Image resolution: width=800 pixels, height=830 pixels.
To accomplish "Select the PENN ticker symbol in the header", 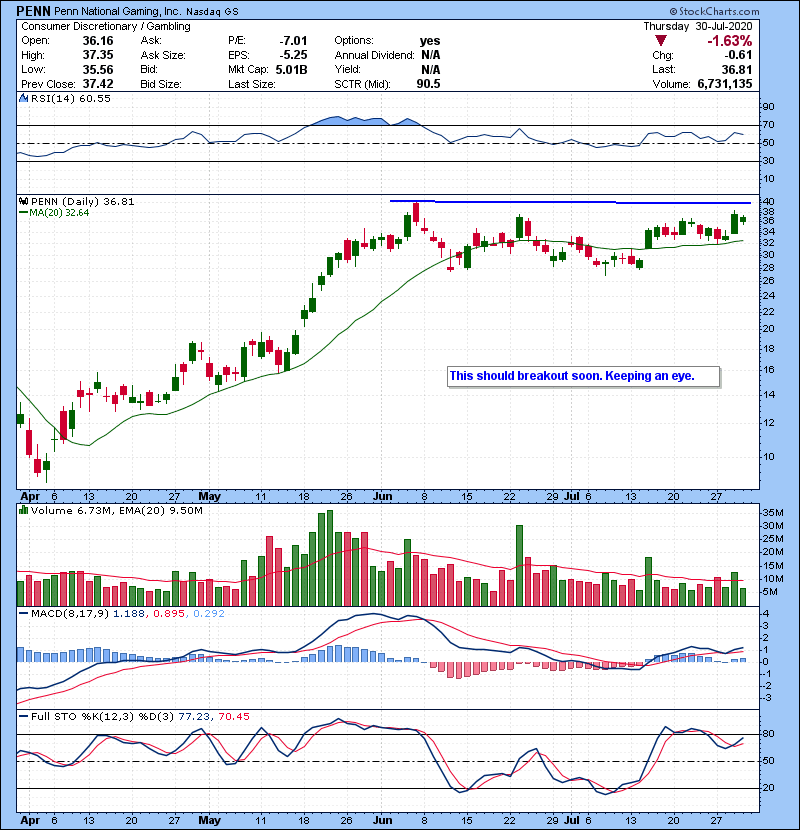I will [33, 11].
